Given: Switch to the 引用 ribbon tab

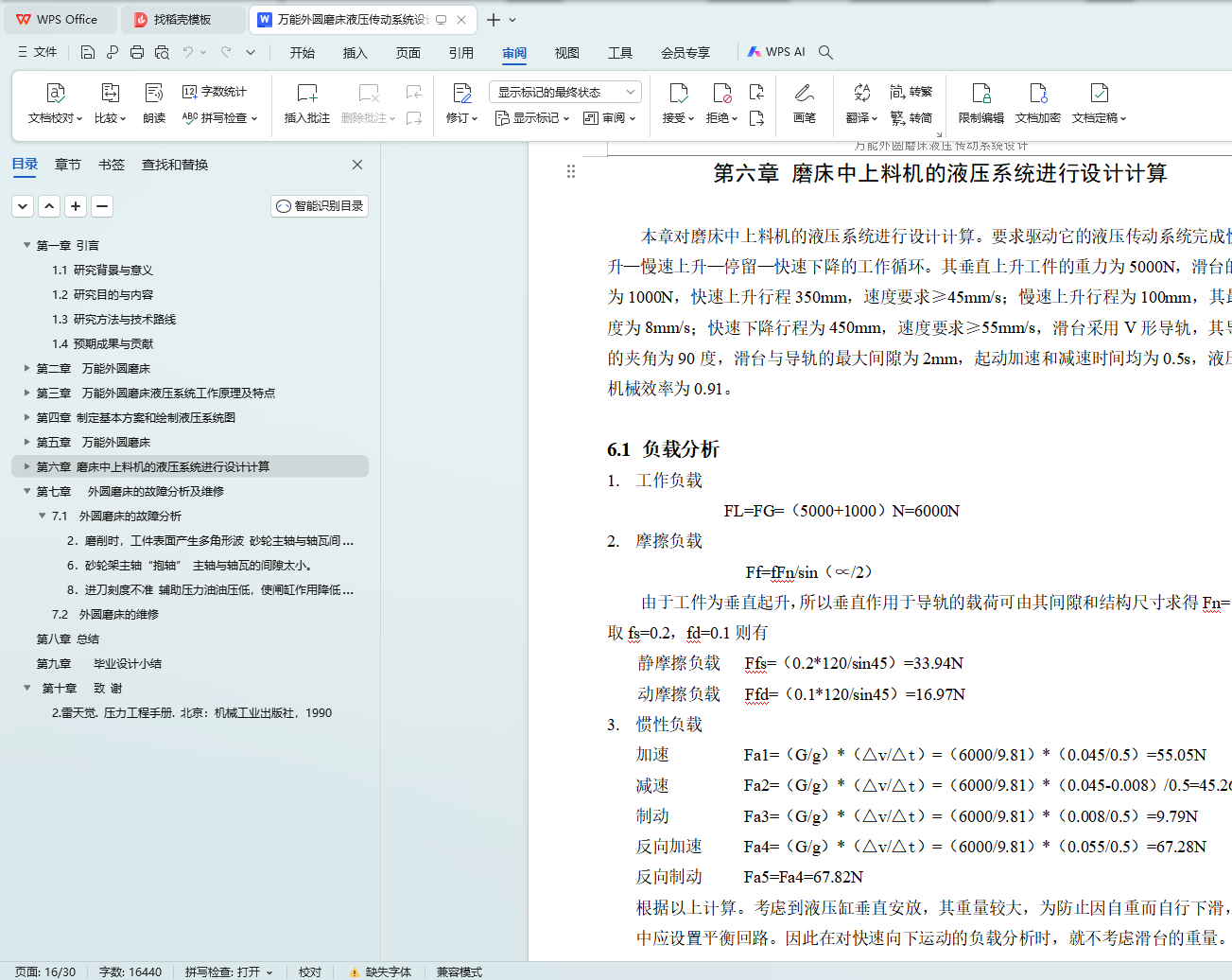Looking at the screenshot, I should (x=461, y=53).
